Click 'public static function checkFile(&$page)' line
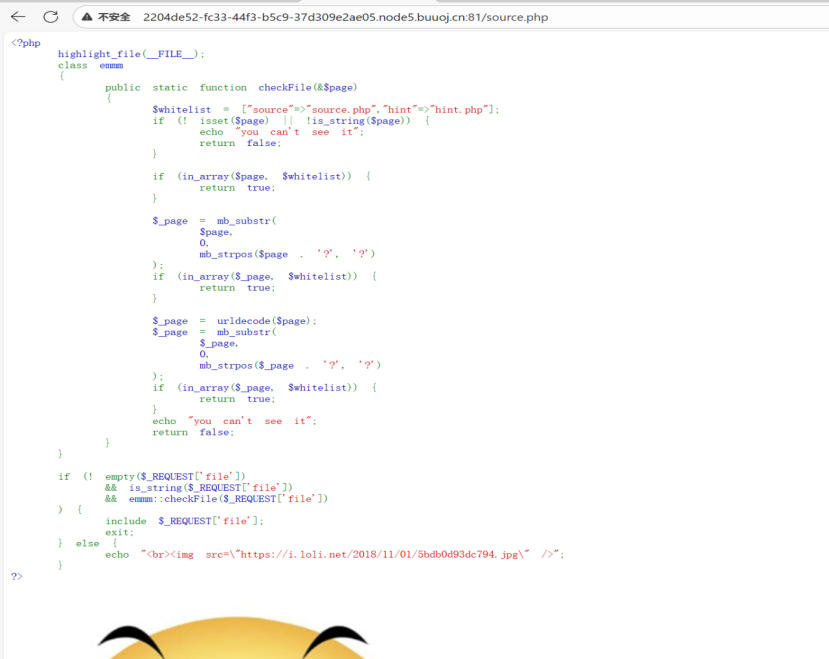 231,87
